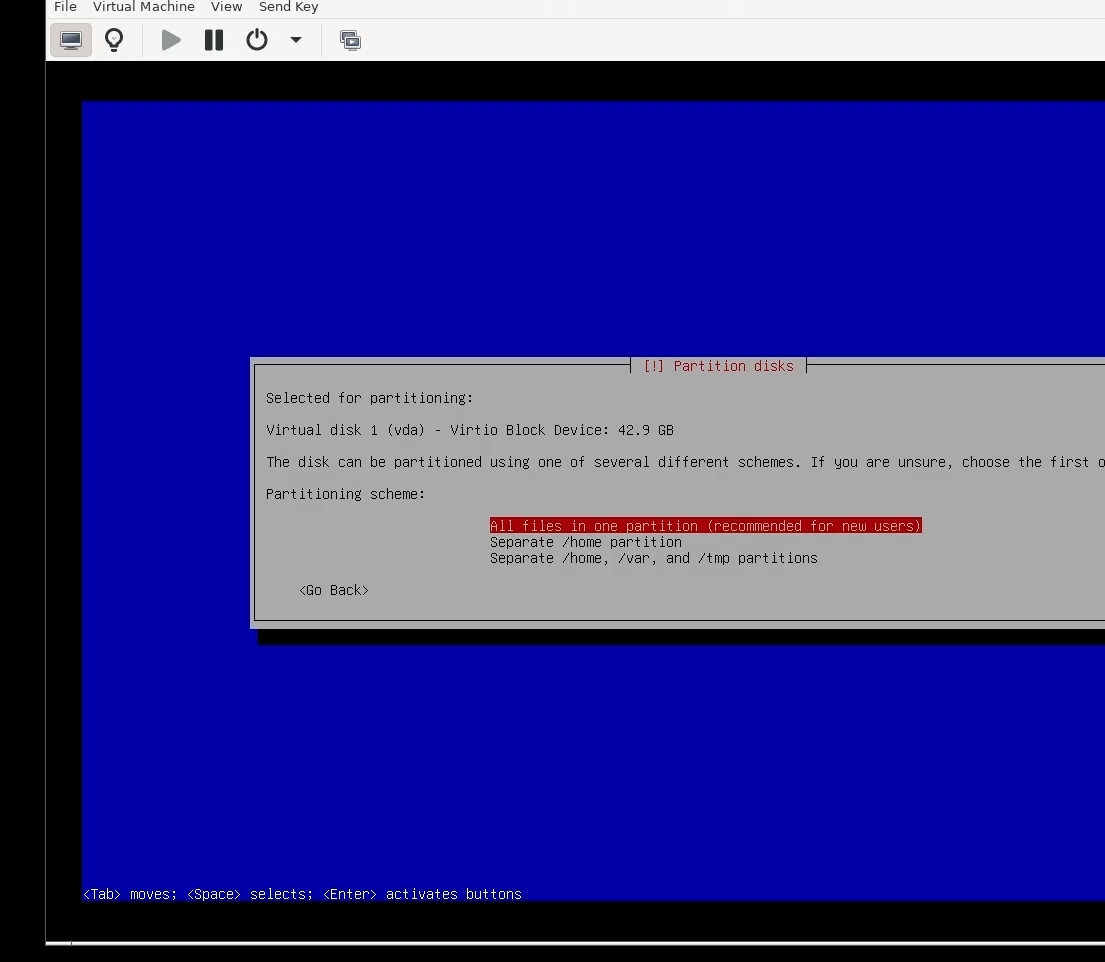Select Separate /home, /var, and /tmp partitions
The width and height of the screenshot is (1105, 962).
pos(653,558)
